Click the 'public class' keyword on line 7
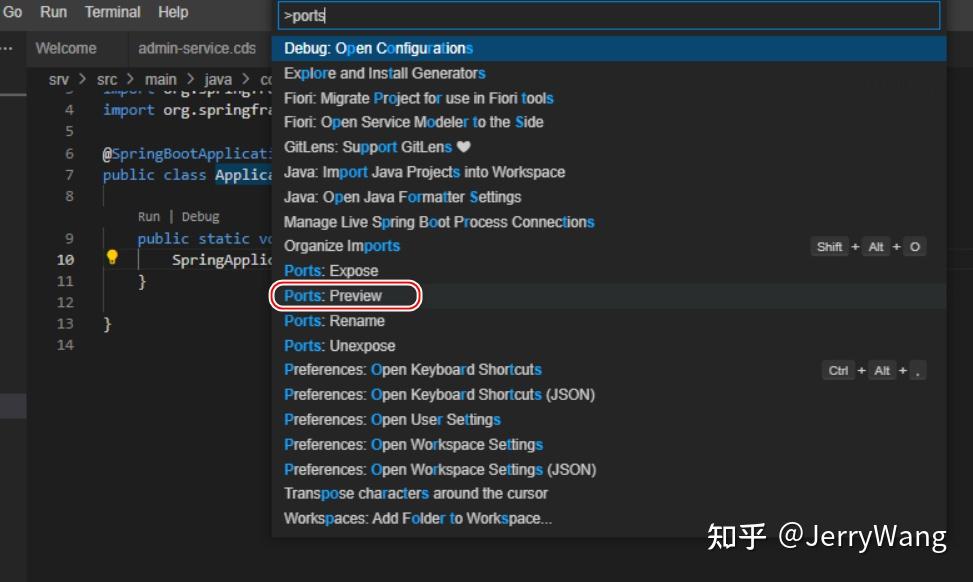The image size is (973, 582). (155, 175)
